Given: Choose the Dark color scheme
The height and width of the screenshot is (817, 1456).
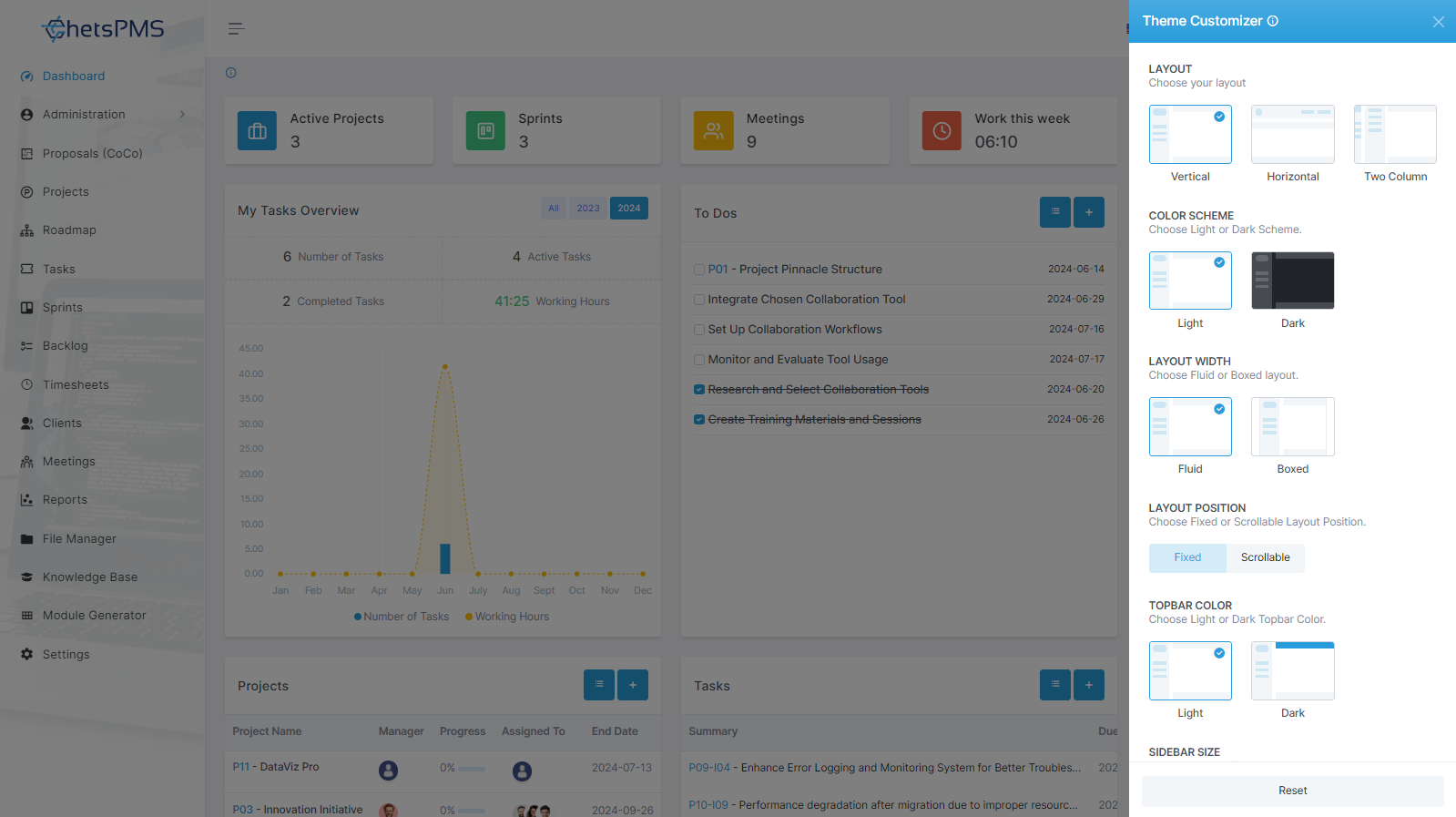Looking at the screenshot, I should tap(1293, 281).
